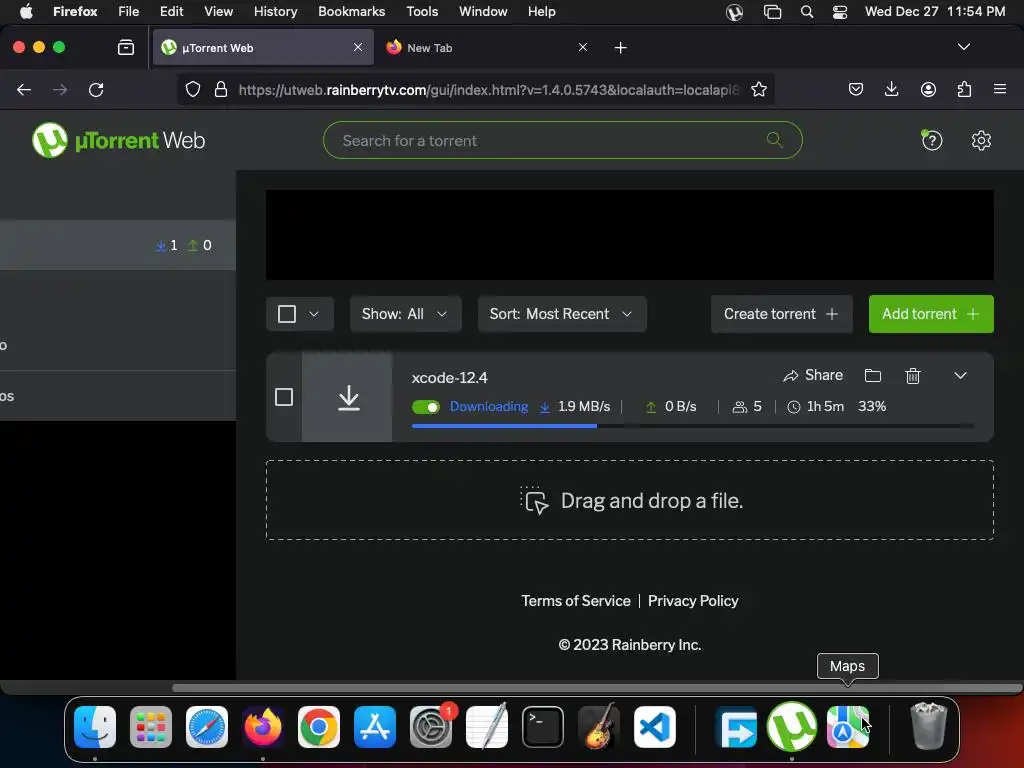This screenshot has height=768, width=1024.
Task: Focus the Search for a torrent field
Action: 562,140
